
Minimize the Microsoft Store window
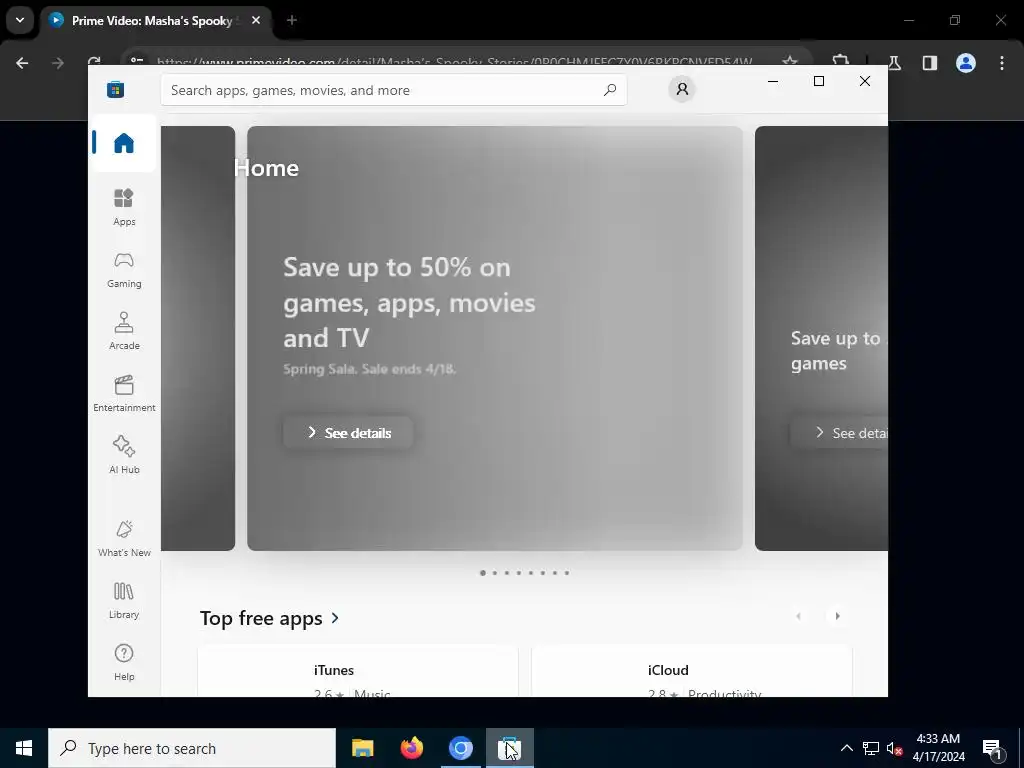[773, 81]
